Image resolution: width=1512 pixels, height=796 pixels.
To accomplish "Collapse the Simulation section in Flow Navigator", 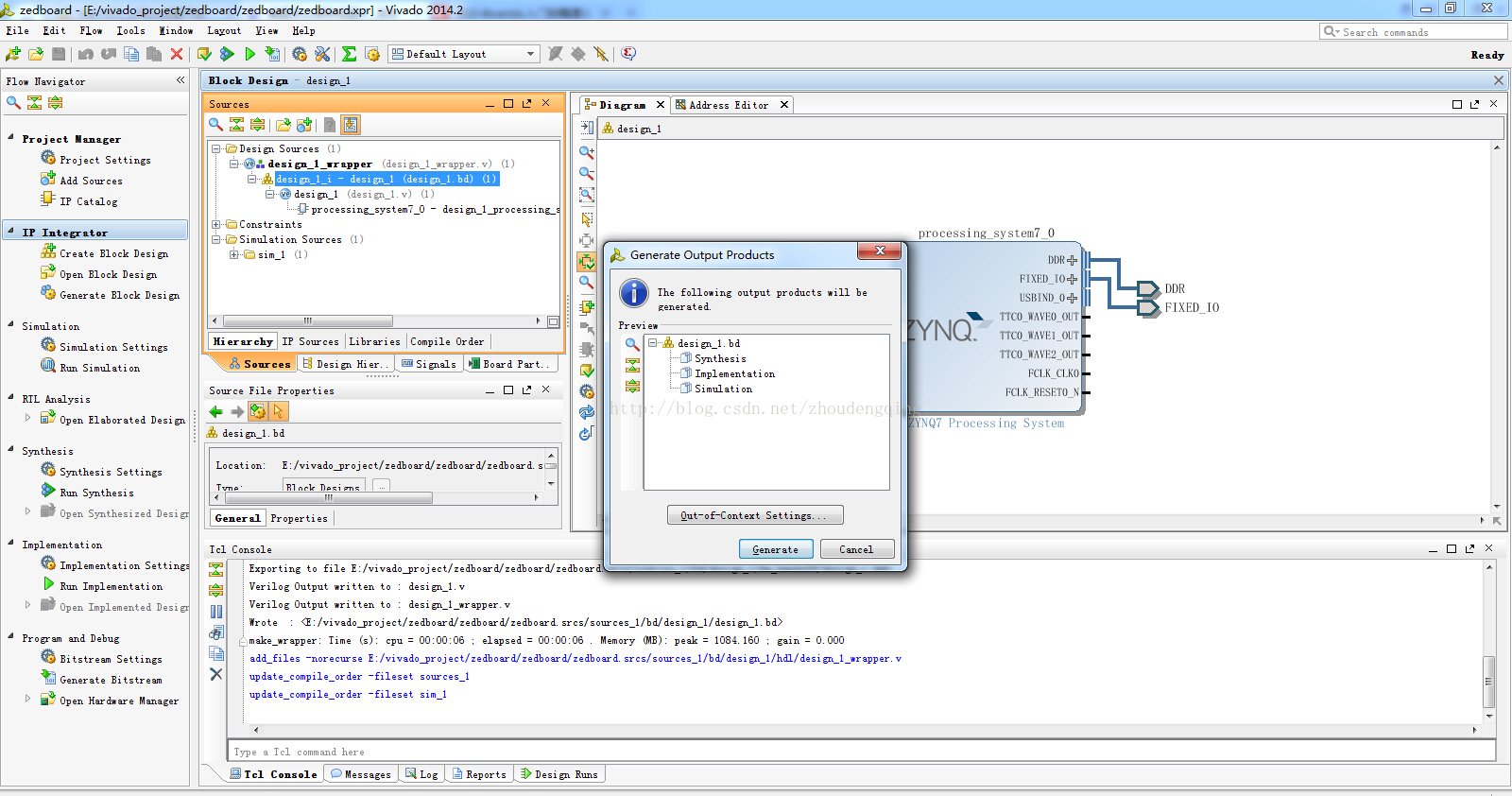I will coord(11,324).
